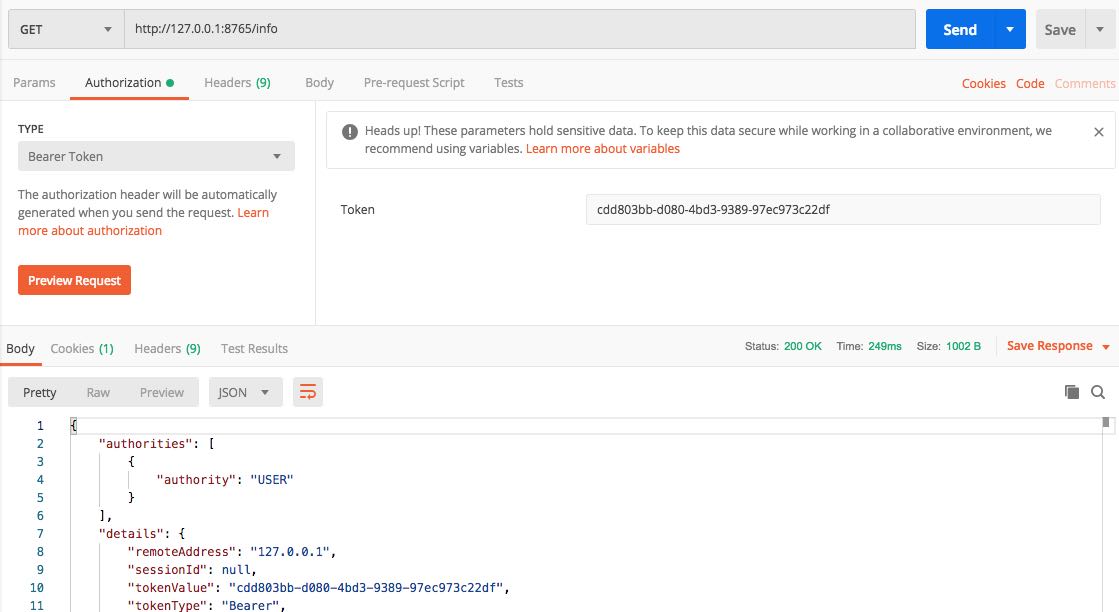Open the Cookies link
Screen dimensions: 1119x612
pos(983,83)
